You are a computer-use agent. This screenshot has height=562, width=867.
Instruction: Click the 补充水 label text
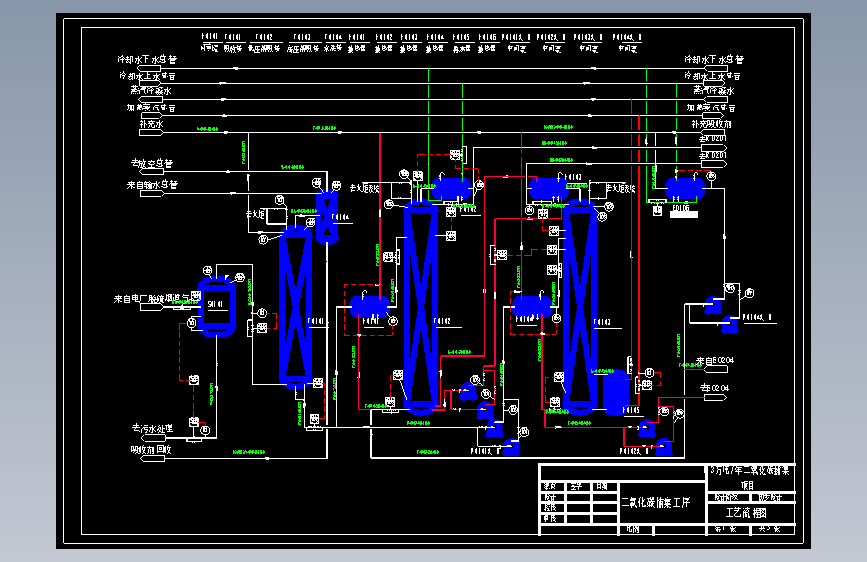pyautogui.click(x=151, y=124)
